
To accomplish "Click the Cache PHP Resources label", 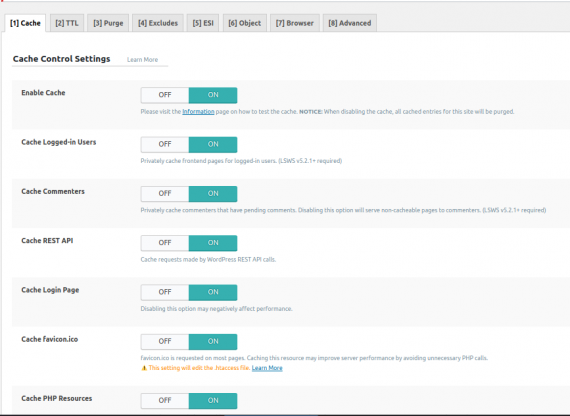I will click(57, 399).
